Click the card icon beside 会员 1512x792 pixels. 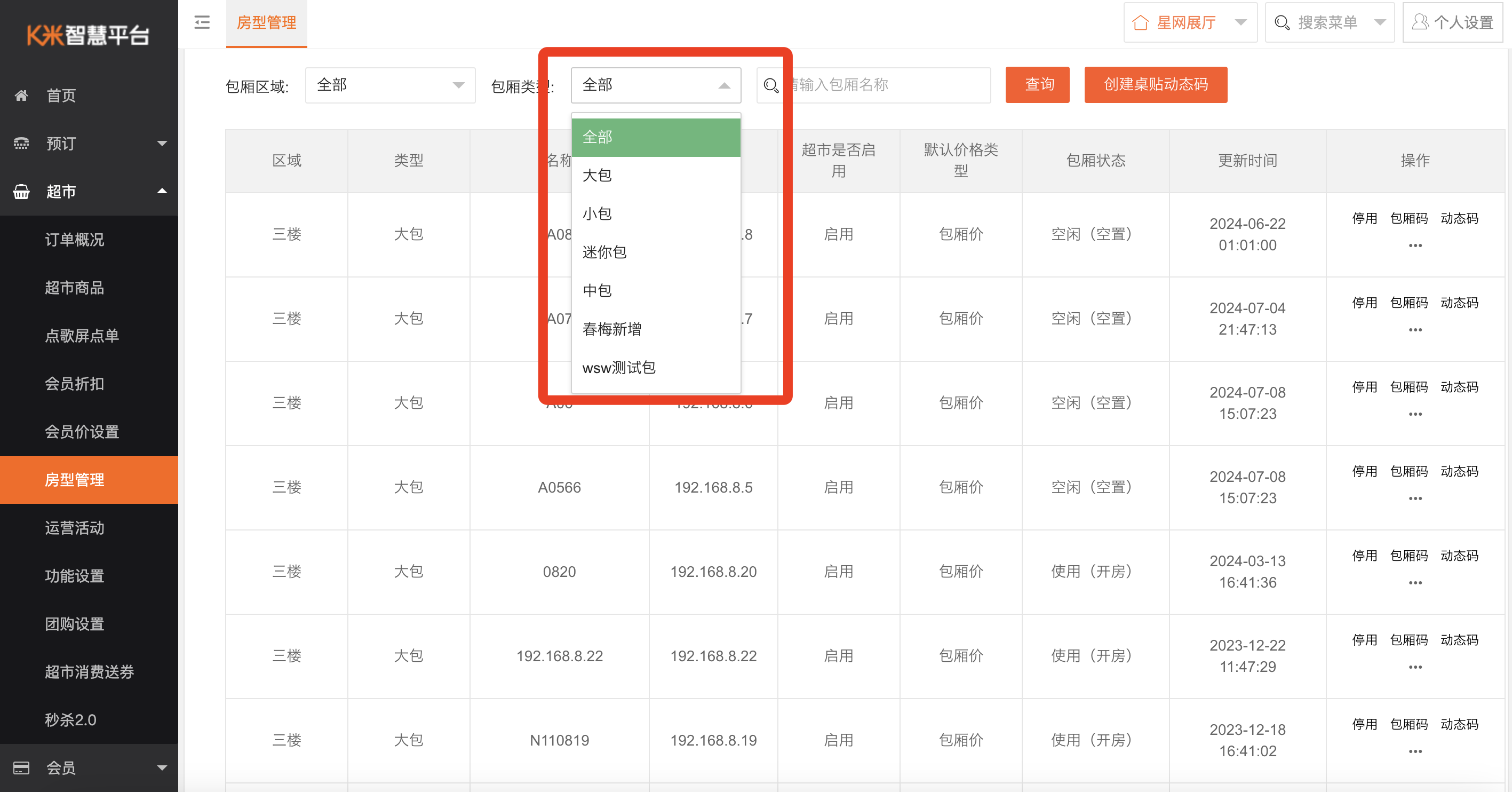[21, 768]
